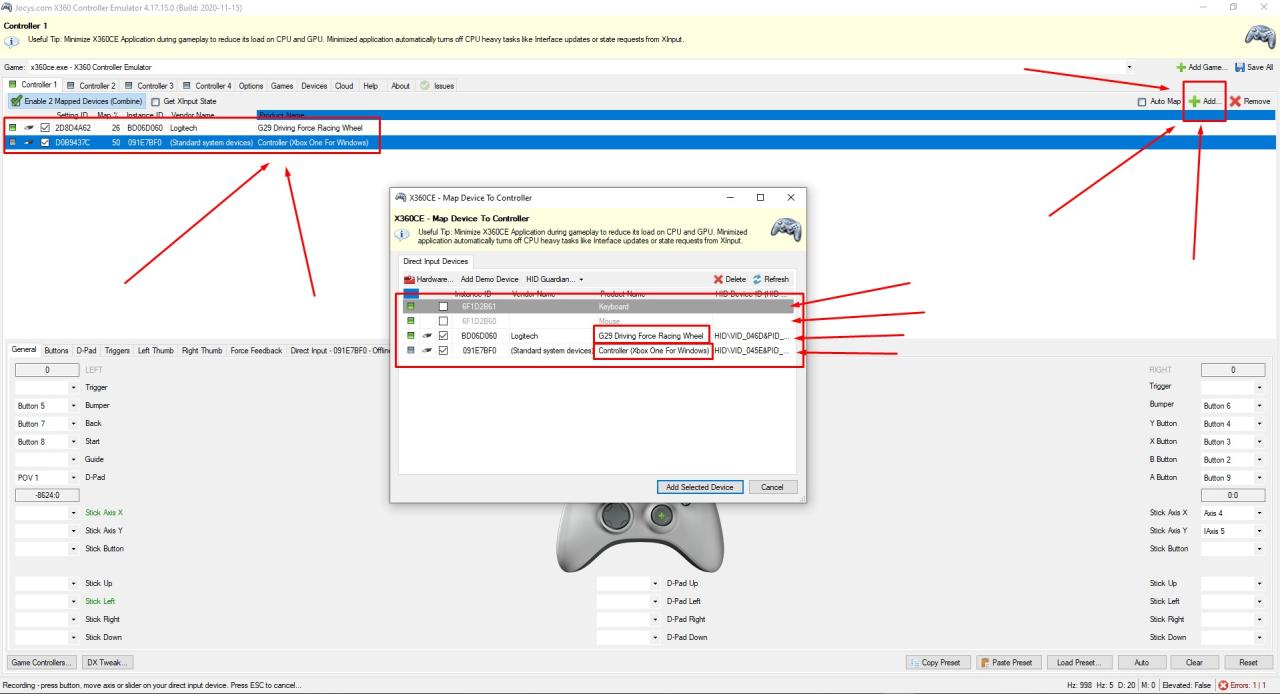Toggle the Auto Map checkbox
This screenshot has width=1280, height=694.
[1143, 101]
